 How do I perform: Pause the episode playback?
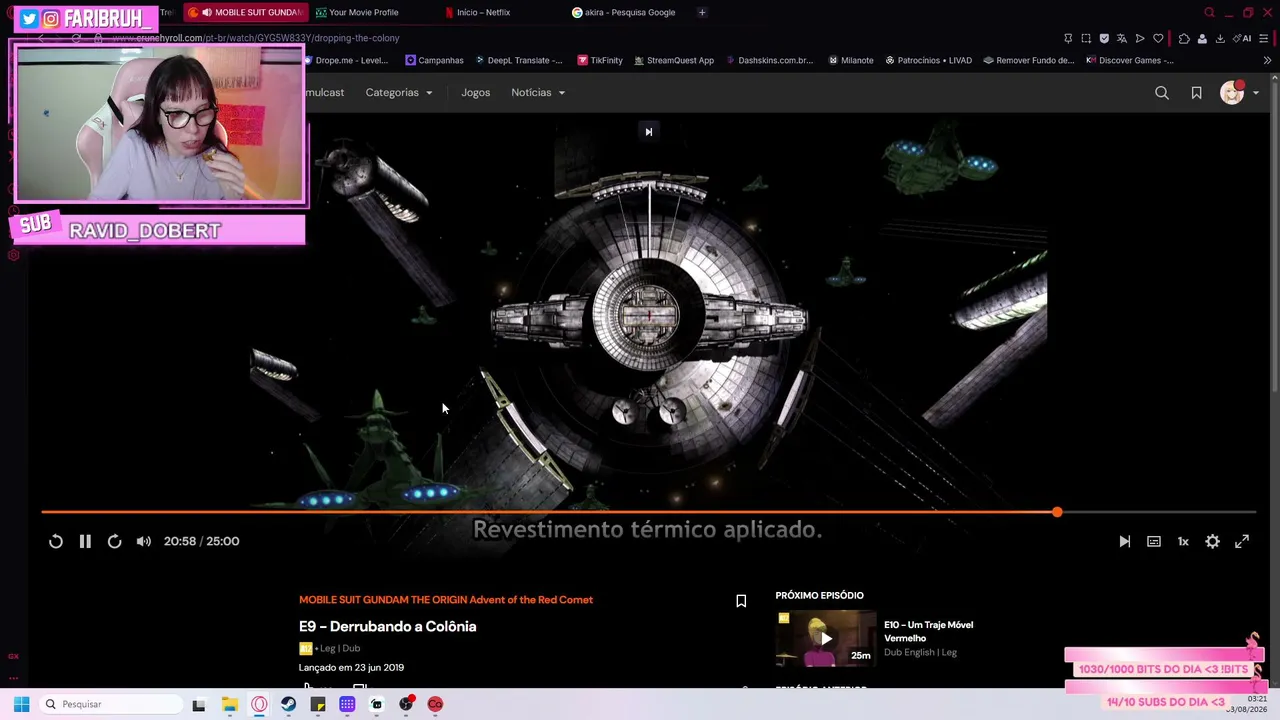click(85, 541)
